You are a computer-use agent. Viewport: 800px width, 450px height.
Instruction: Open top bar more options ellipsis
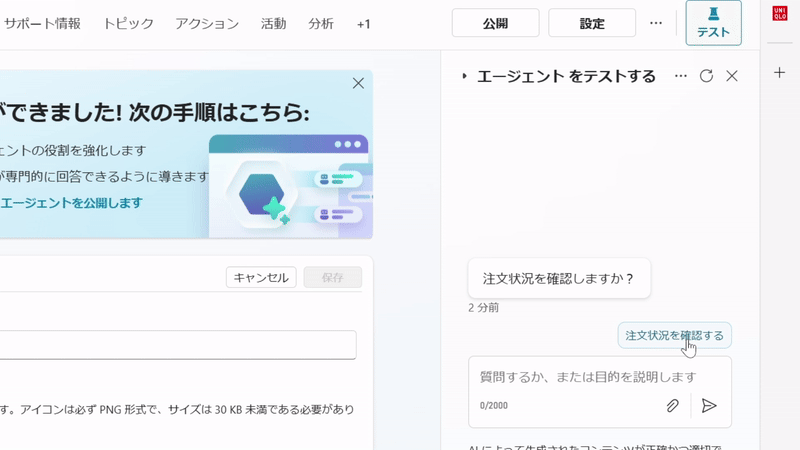coord(656,23)
